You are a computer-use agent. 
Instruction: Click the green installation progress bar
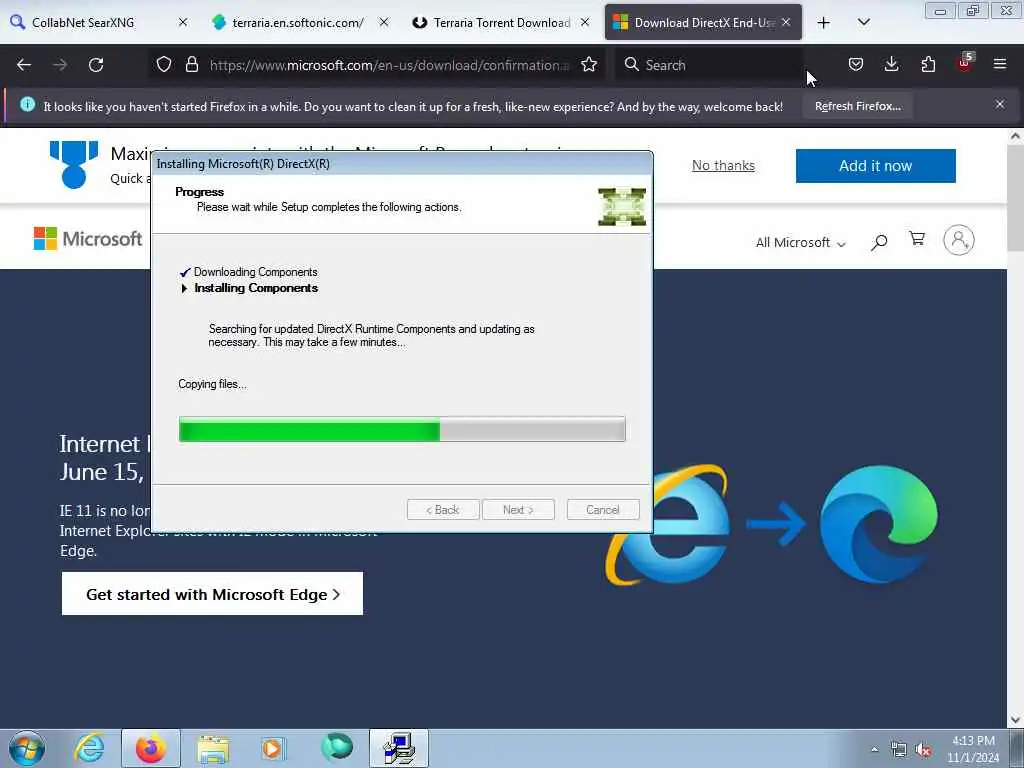(x=402, y=430)
